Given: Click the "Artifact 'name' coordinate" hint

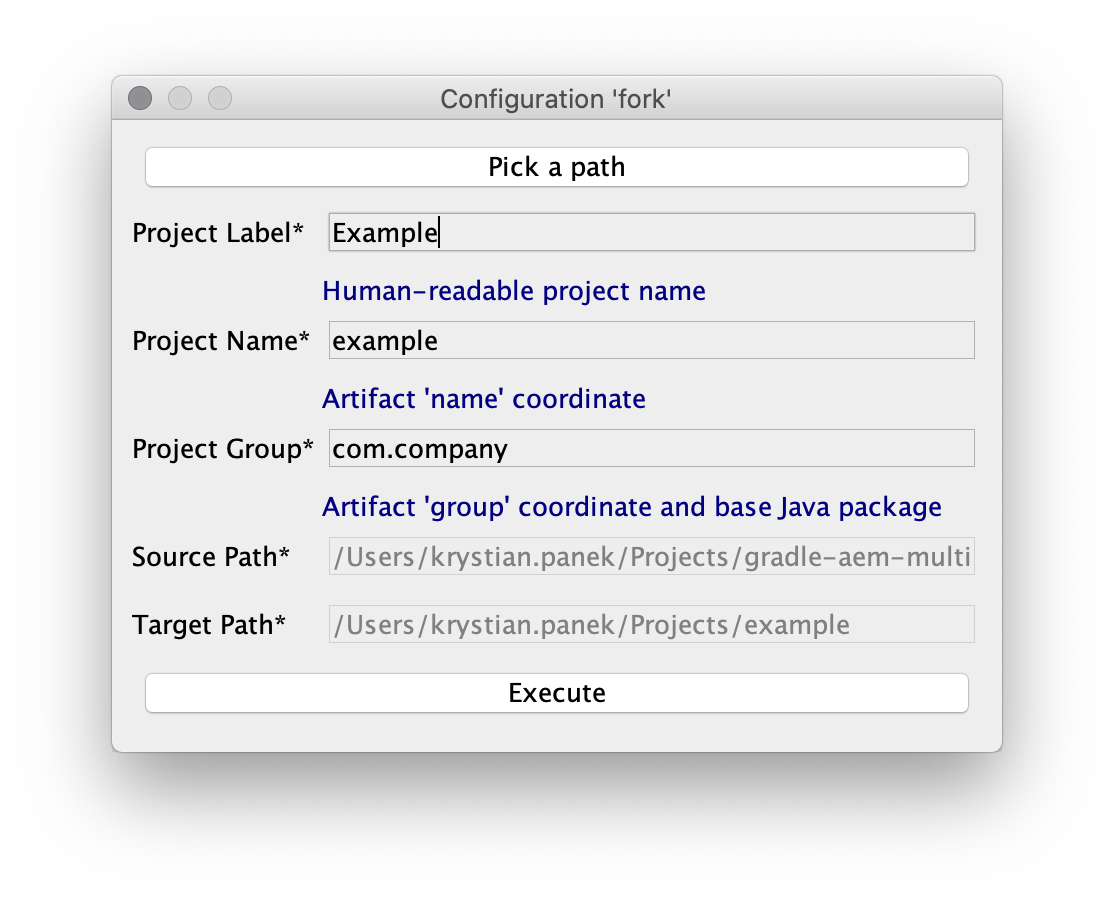Looking at the screenshot, I should pos(483,399).
